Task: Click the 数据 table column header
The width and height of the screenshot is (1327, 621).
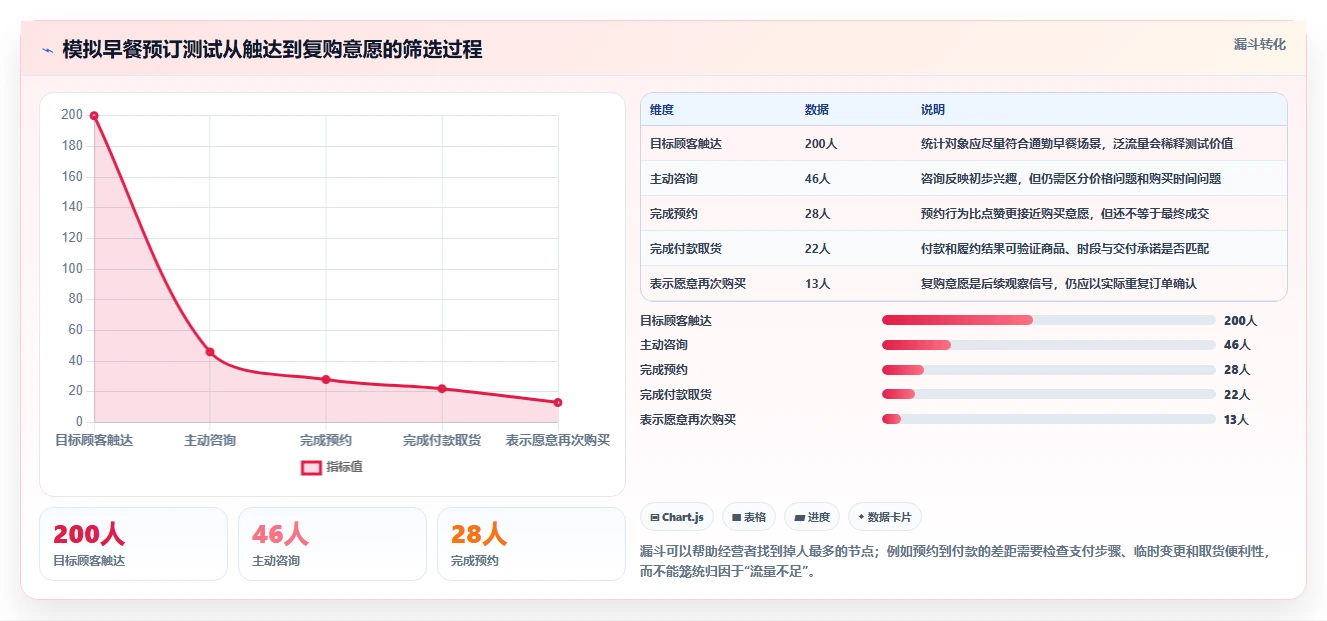Action: [x=816, y=110]
